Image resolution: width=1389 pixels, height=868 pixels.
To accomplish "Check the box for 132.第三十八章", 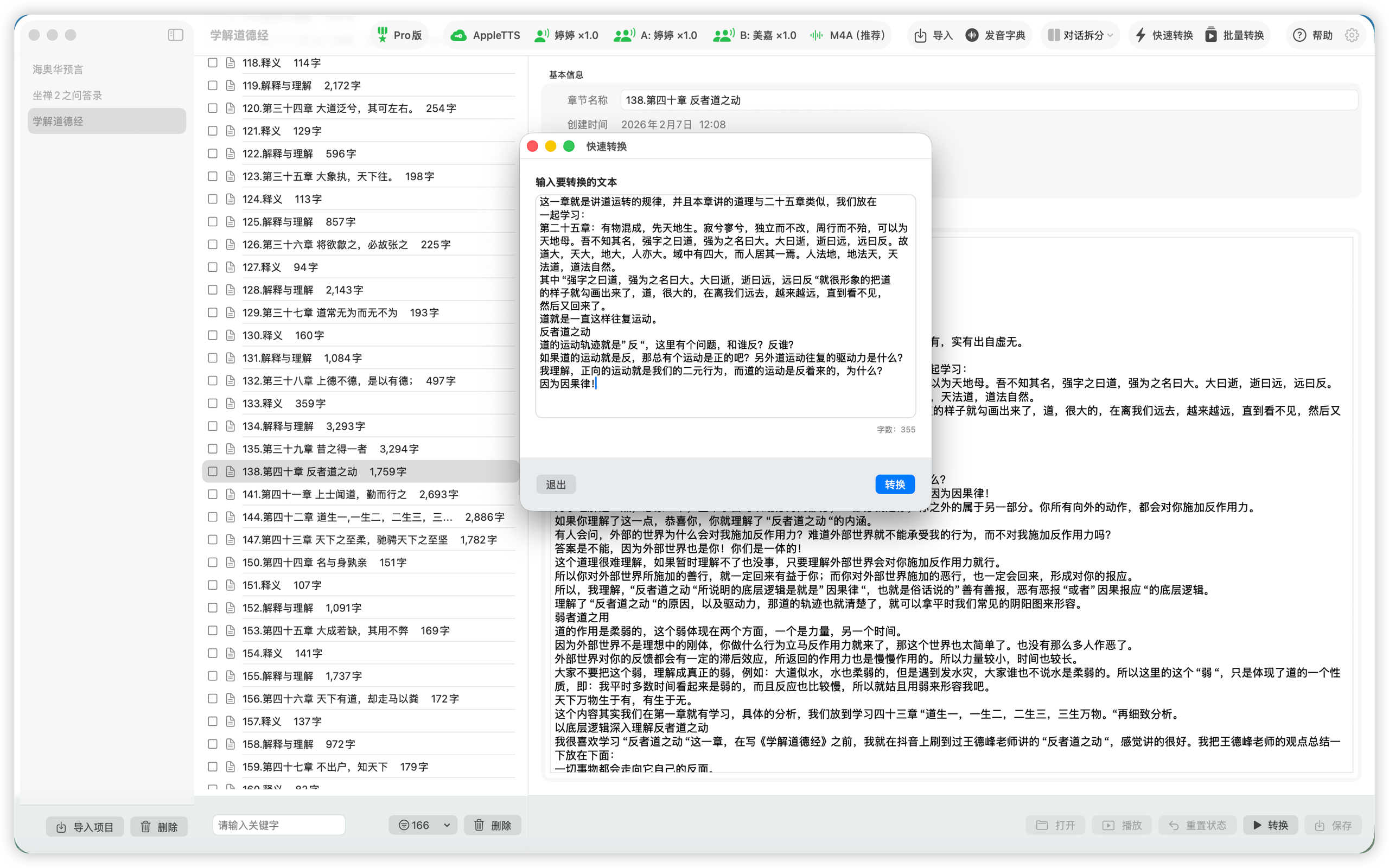I will coord(212,381).
